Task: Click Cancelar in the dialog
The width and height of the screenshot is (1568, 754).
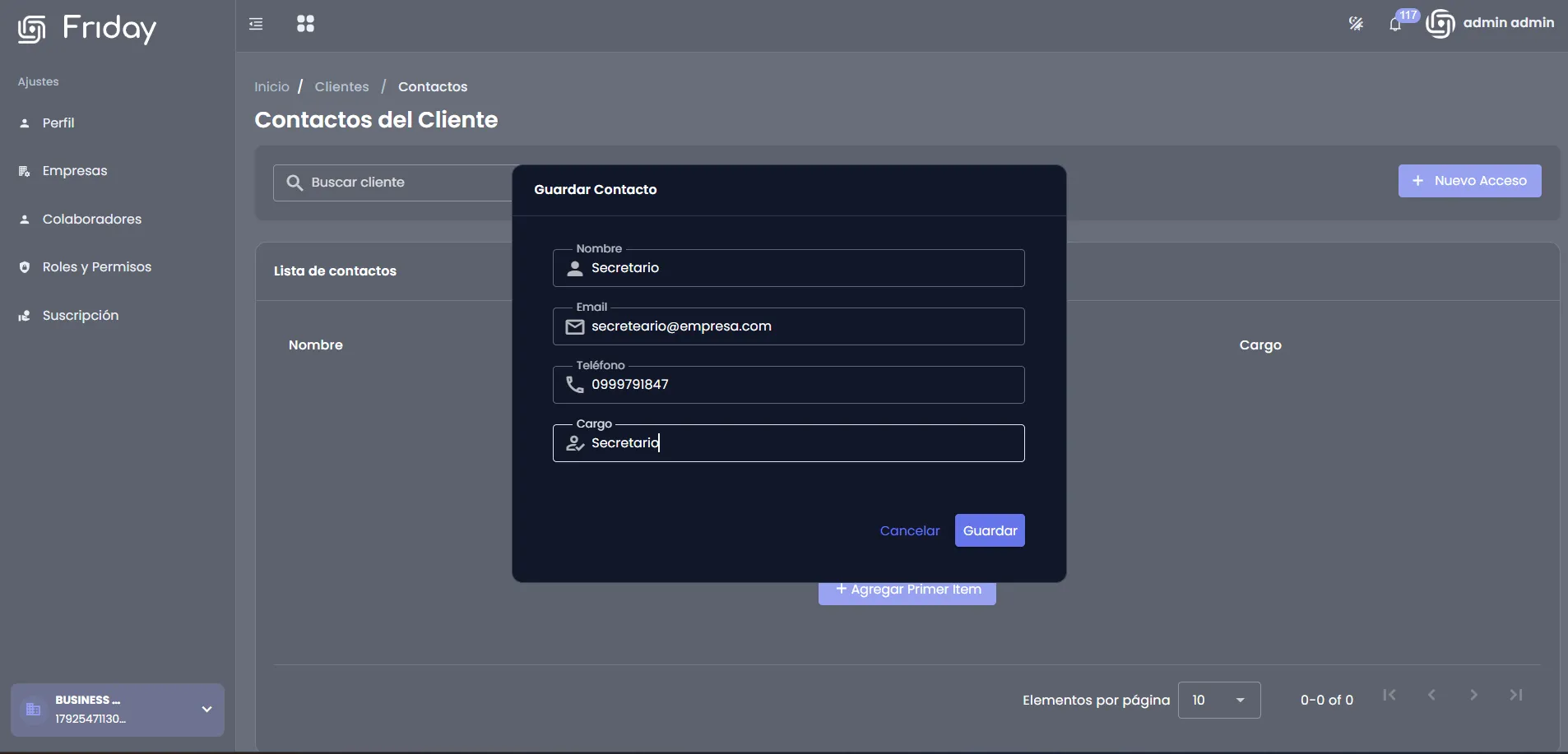Action: point(909,531)
